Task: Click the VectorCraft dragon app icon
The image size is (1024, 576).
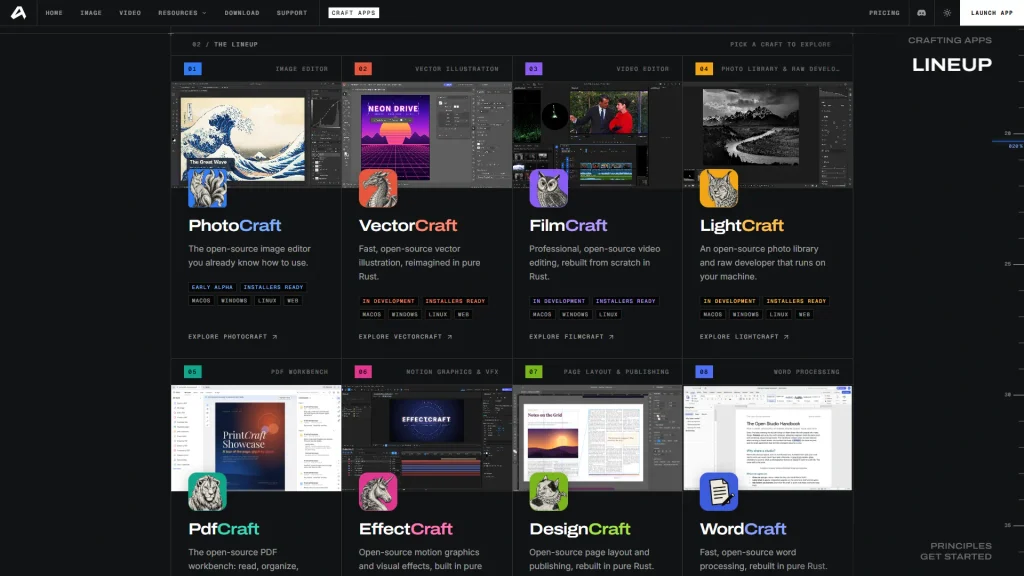Action: coord(378,188)
